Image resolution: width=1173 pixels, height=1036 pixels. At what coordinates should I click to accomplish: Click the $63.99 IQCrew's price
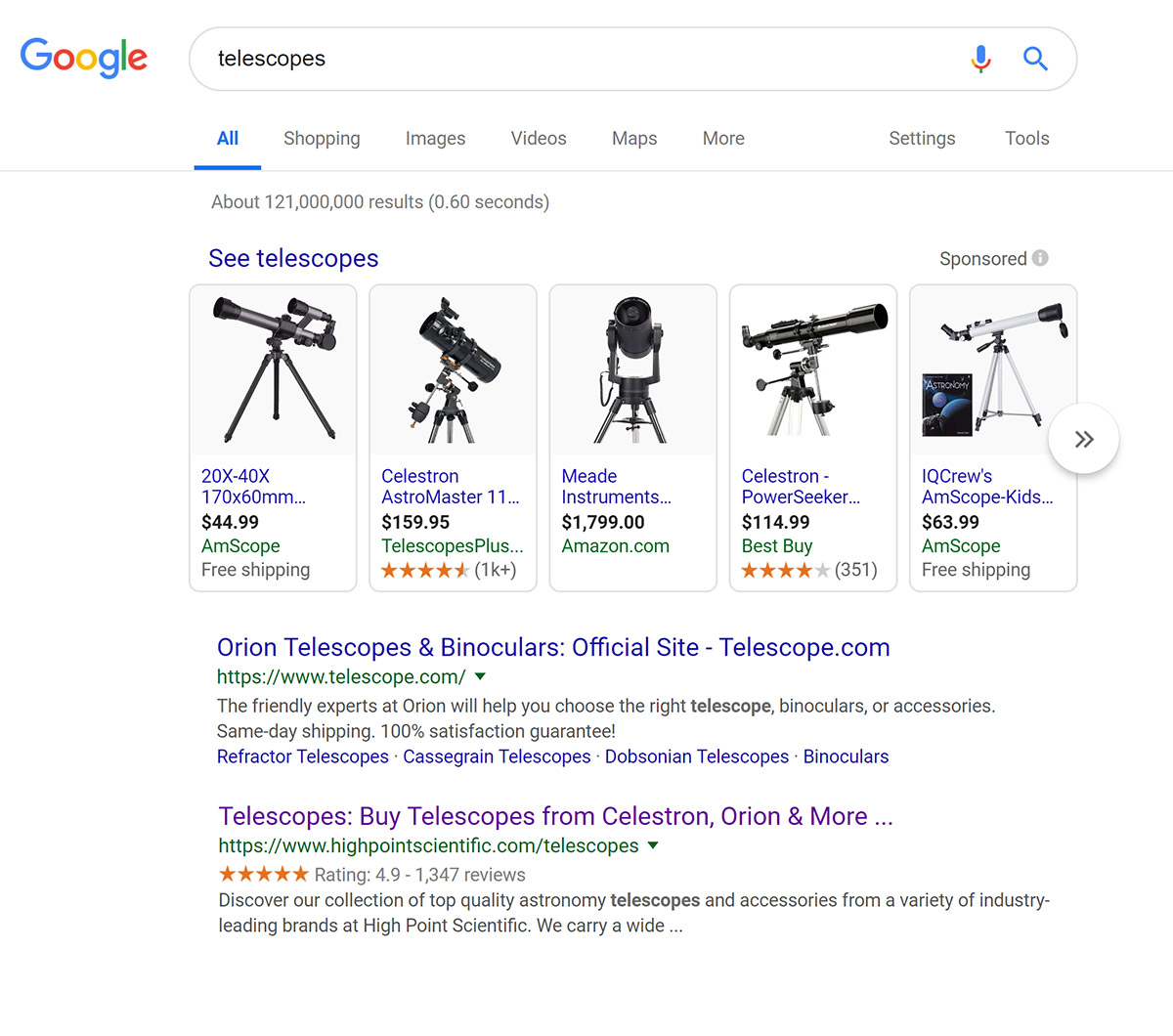[950, 523]
